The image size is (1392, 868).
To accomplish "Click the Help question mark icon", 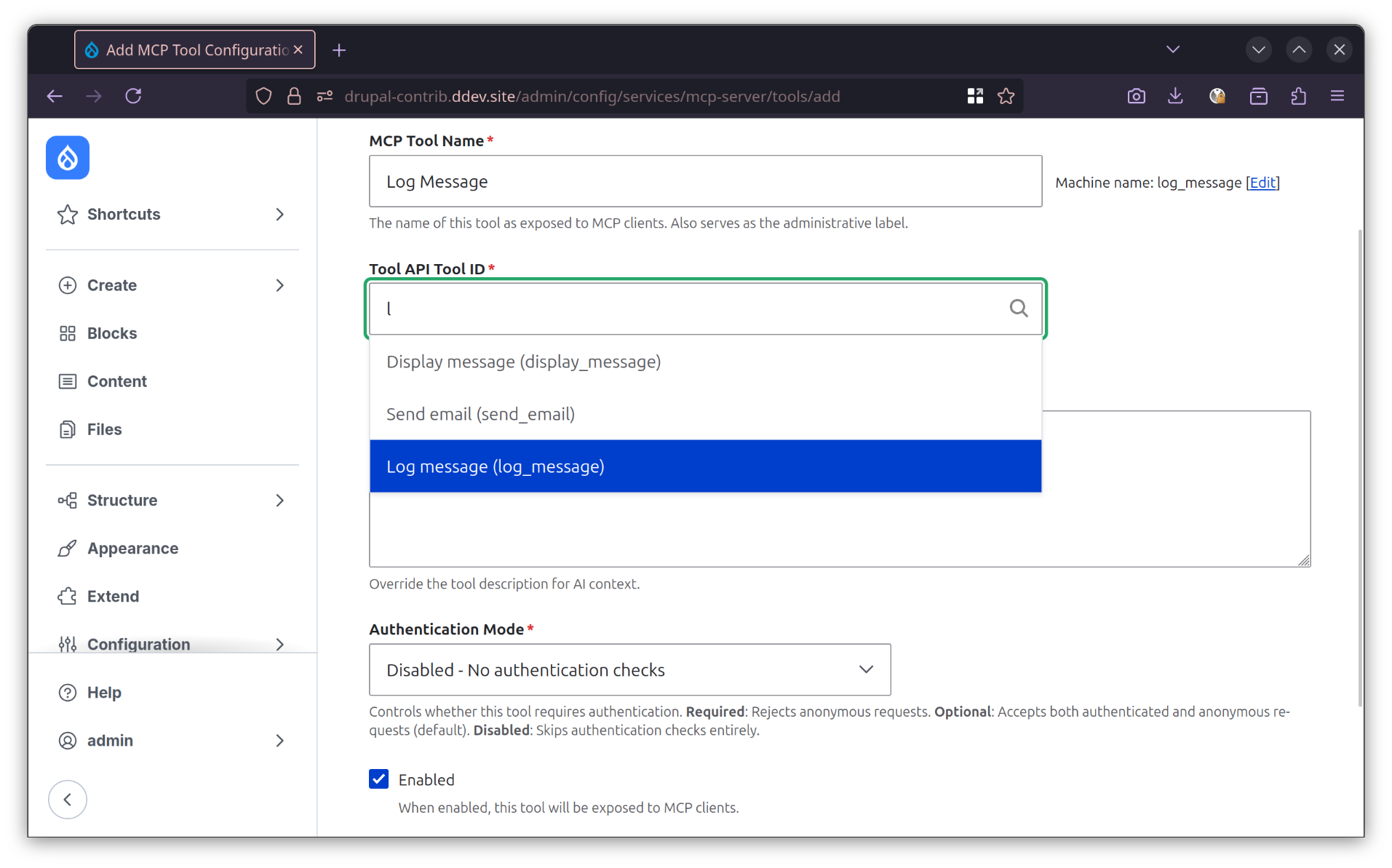I will 68,693.
